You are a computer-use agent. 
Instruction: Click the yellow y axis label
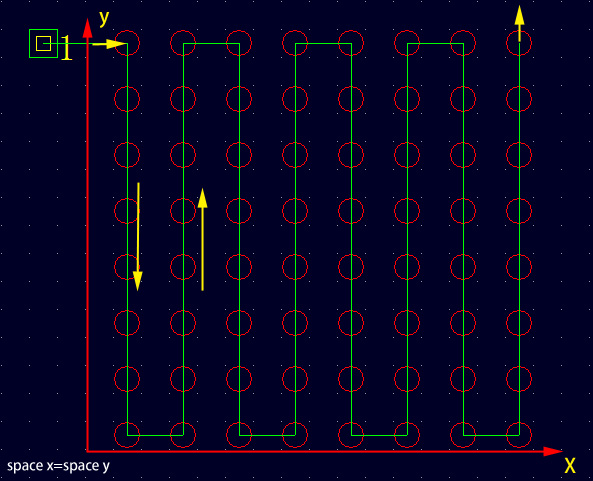104,19
